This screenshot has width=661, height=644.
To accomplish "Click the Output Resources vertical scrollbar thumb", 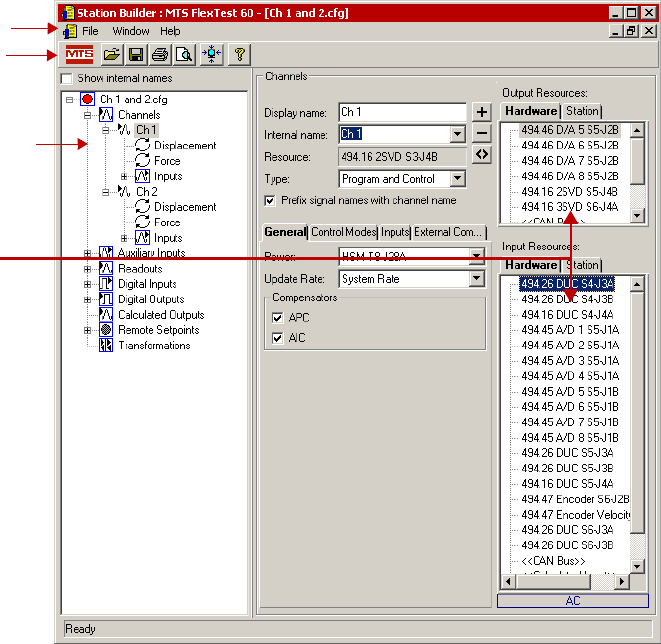I will click(x=637, y=161).
